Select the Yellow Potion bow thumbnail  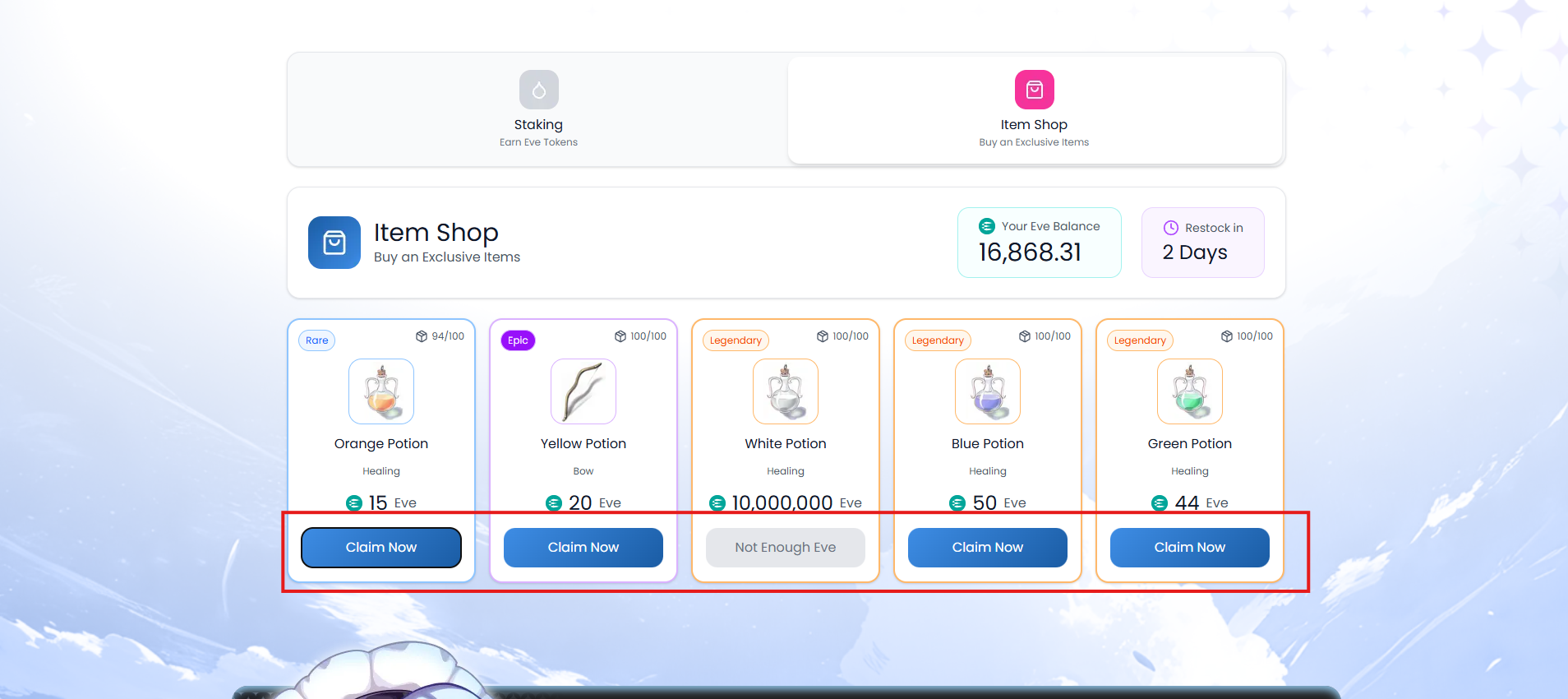pyautogui.click(x=583, y=391)
